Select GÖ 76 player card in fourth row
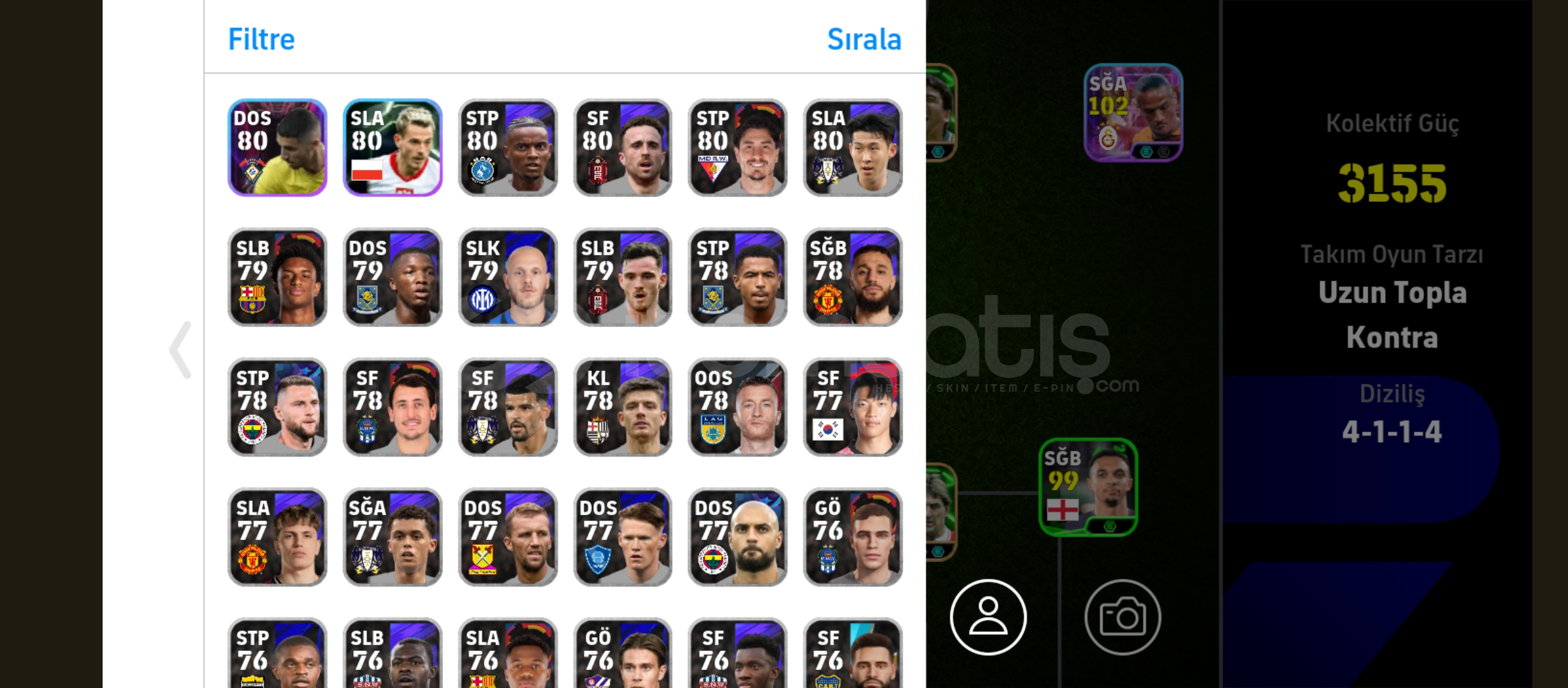Viewport: 1568px width, 688px height. 853,537
